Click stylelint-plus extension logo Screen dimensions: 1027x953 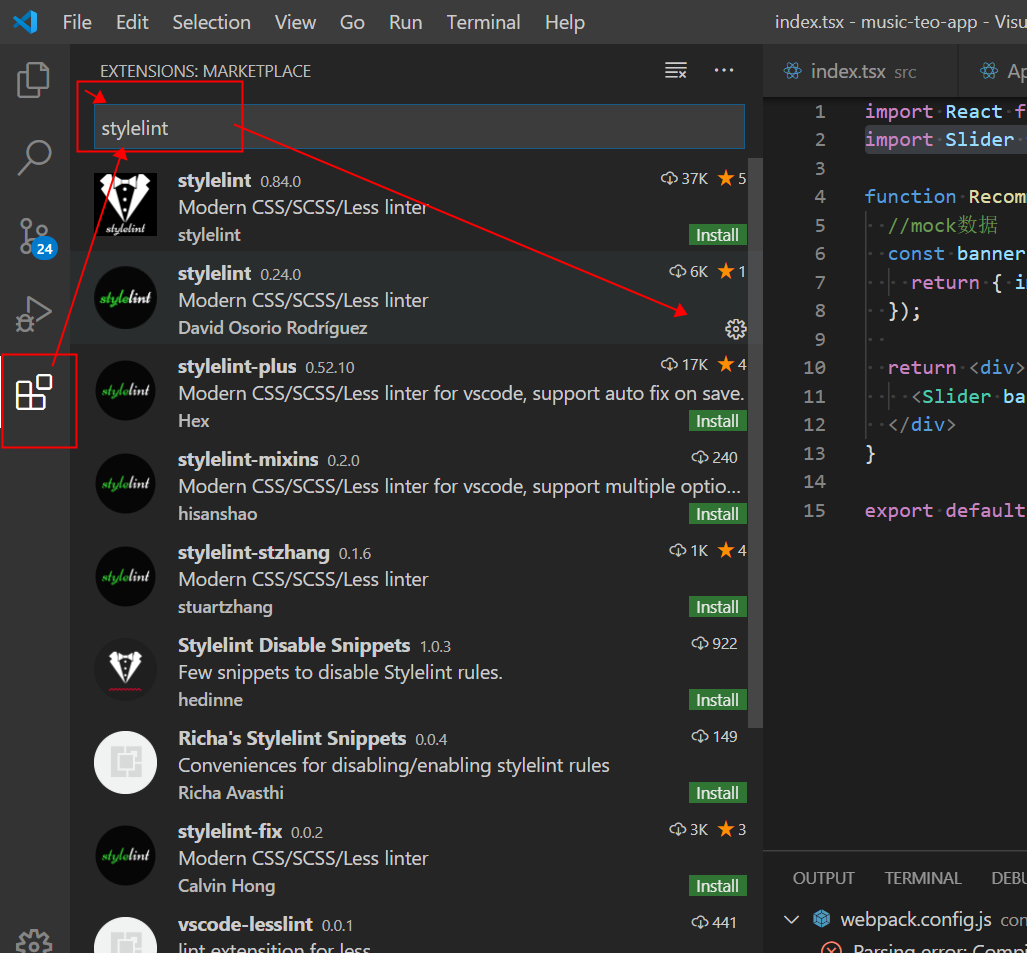pyautogui.click(x=125, y=390)
